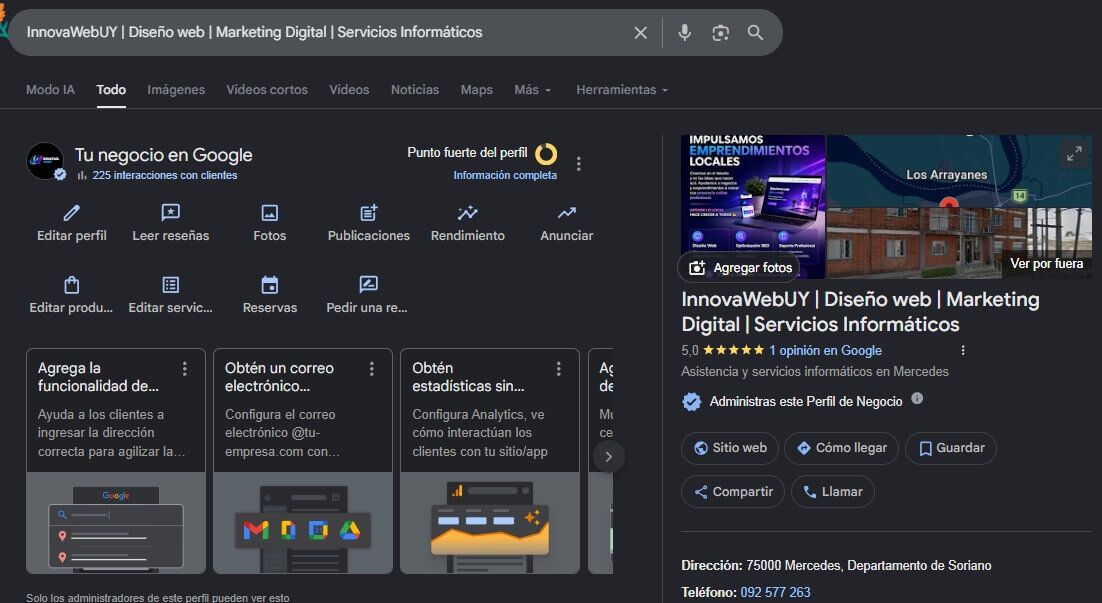Open the purple business promo photo
The width and height of the screenshot is (1102, 603).
point(753,207)
